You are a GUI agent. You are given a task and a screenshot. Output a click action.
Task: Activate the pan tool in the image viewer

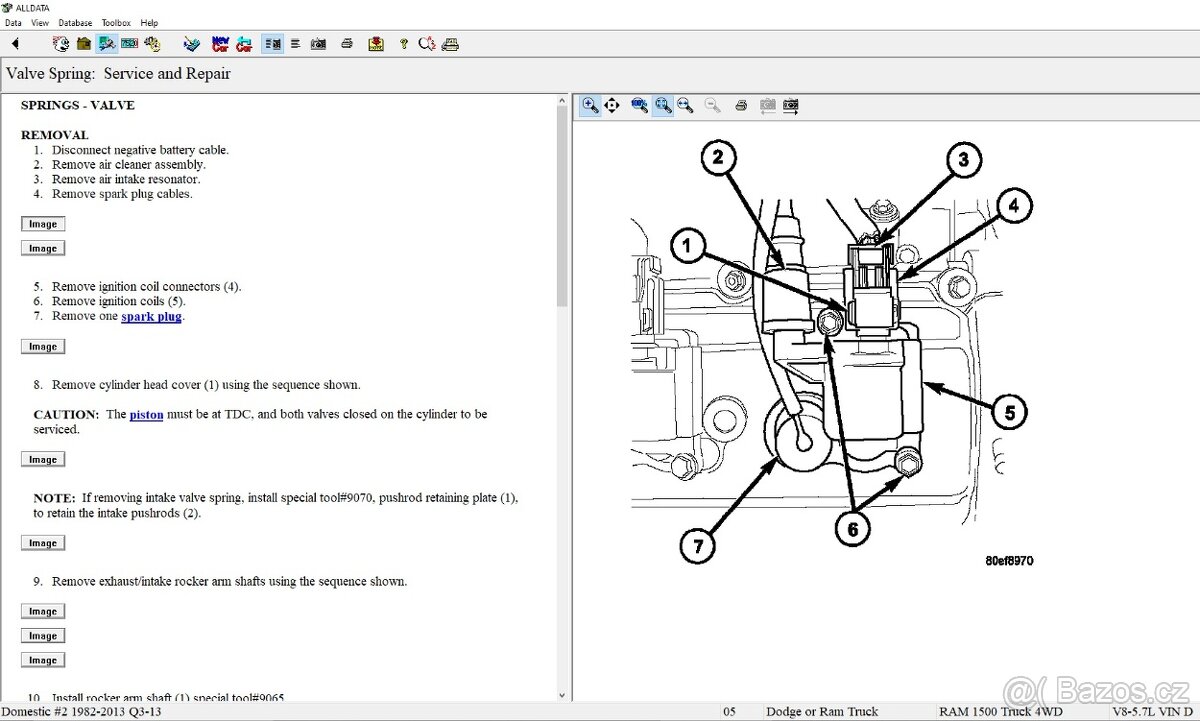coord(611,105)
